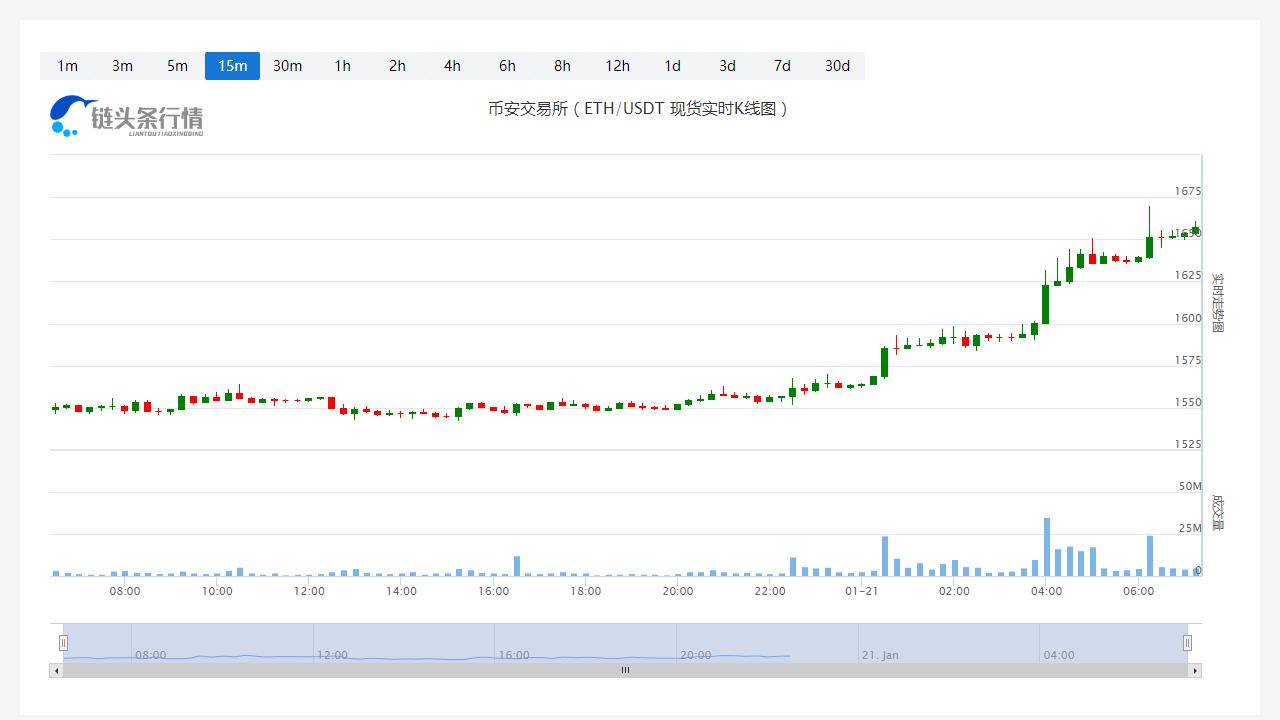Click the 16:00 label in navigator
Viewport: 1280px width, 720px height.
(514, 655)
